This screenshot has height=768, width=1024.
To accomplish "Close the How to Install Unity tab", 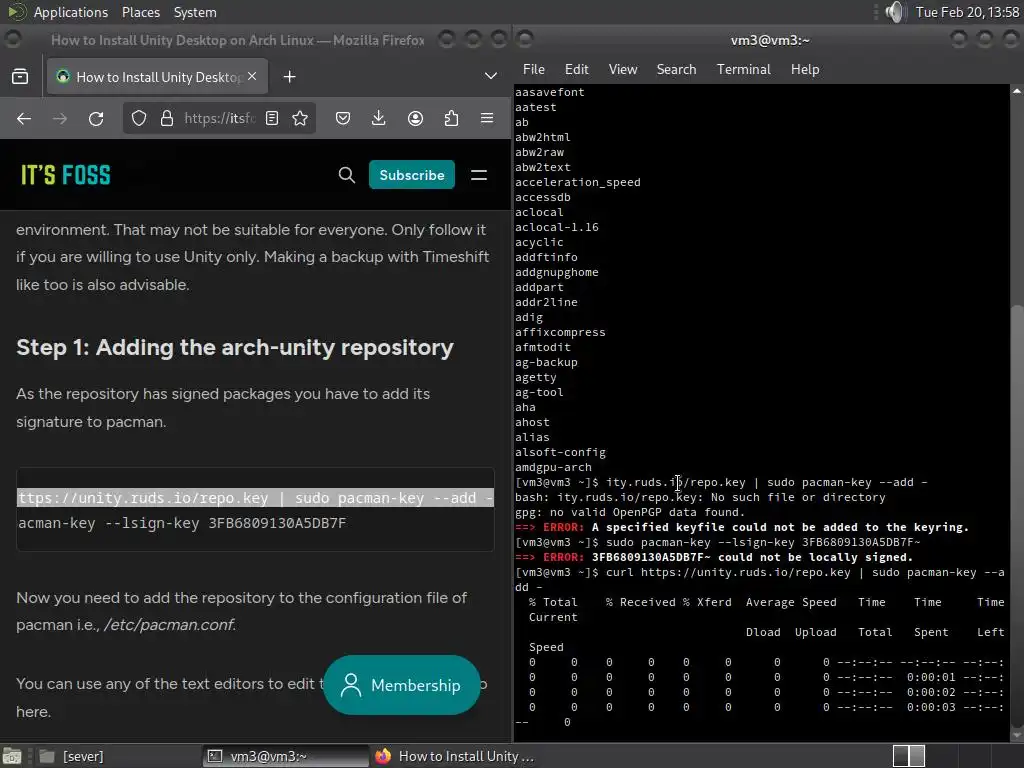I will click(253, 76).
